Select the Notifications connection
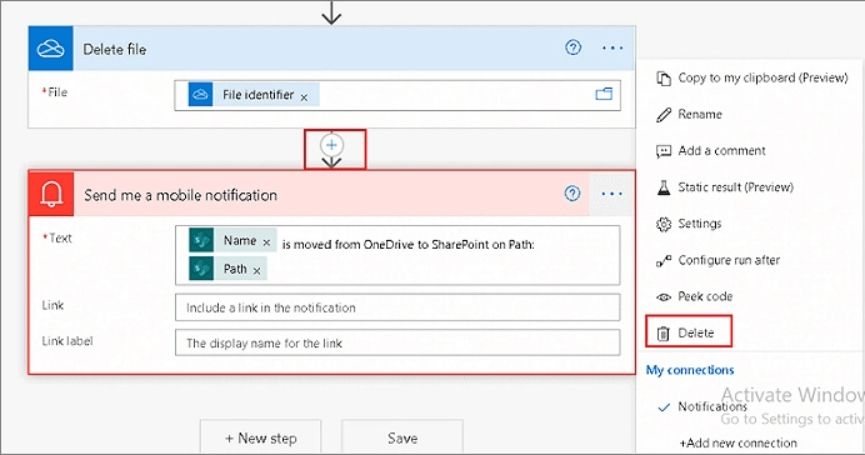Viewport: 865px width, 455px height. [712, 406]
